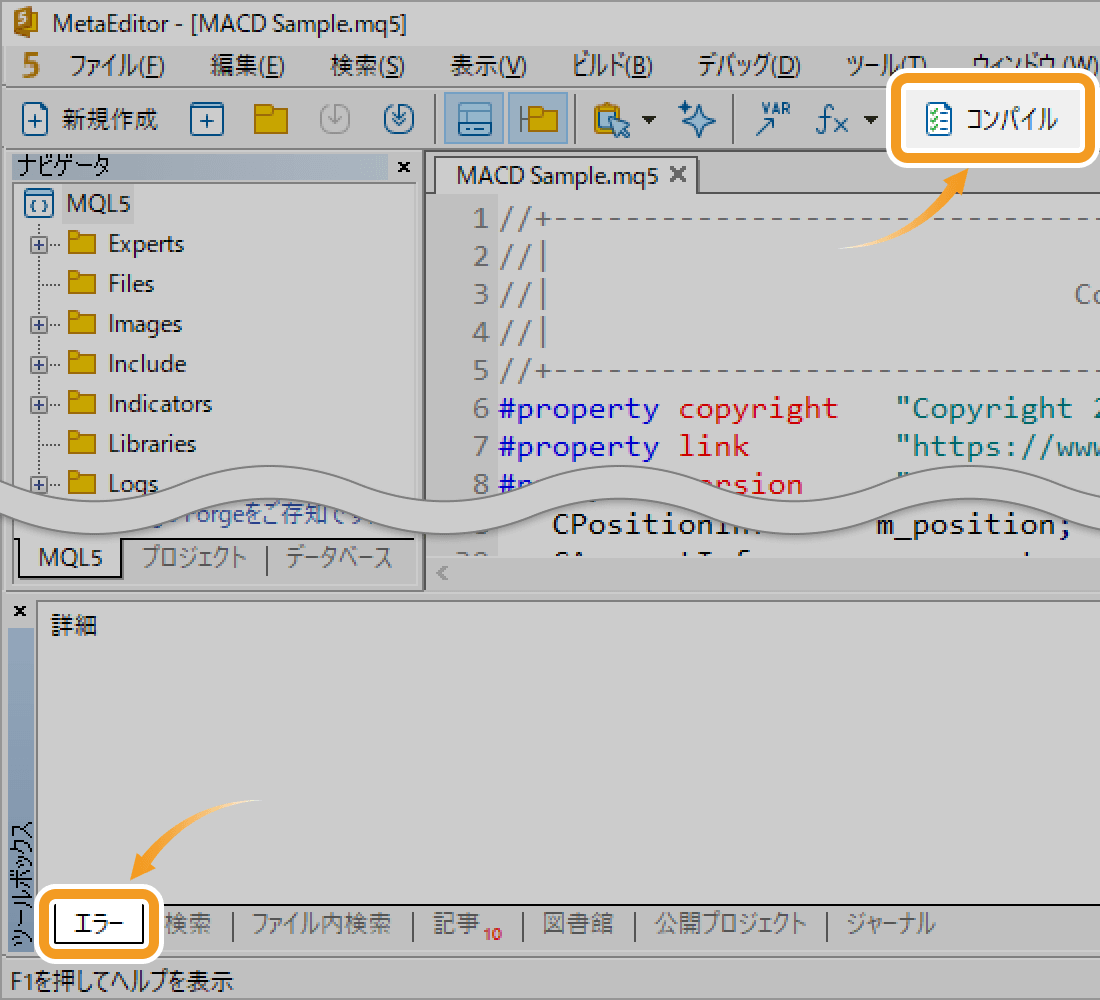This screenshot has height=1000, width=1100.
Task: Click the AI sparkle stars icon
Action: [x=697, y=119]
